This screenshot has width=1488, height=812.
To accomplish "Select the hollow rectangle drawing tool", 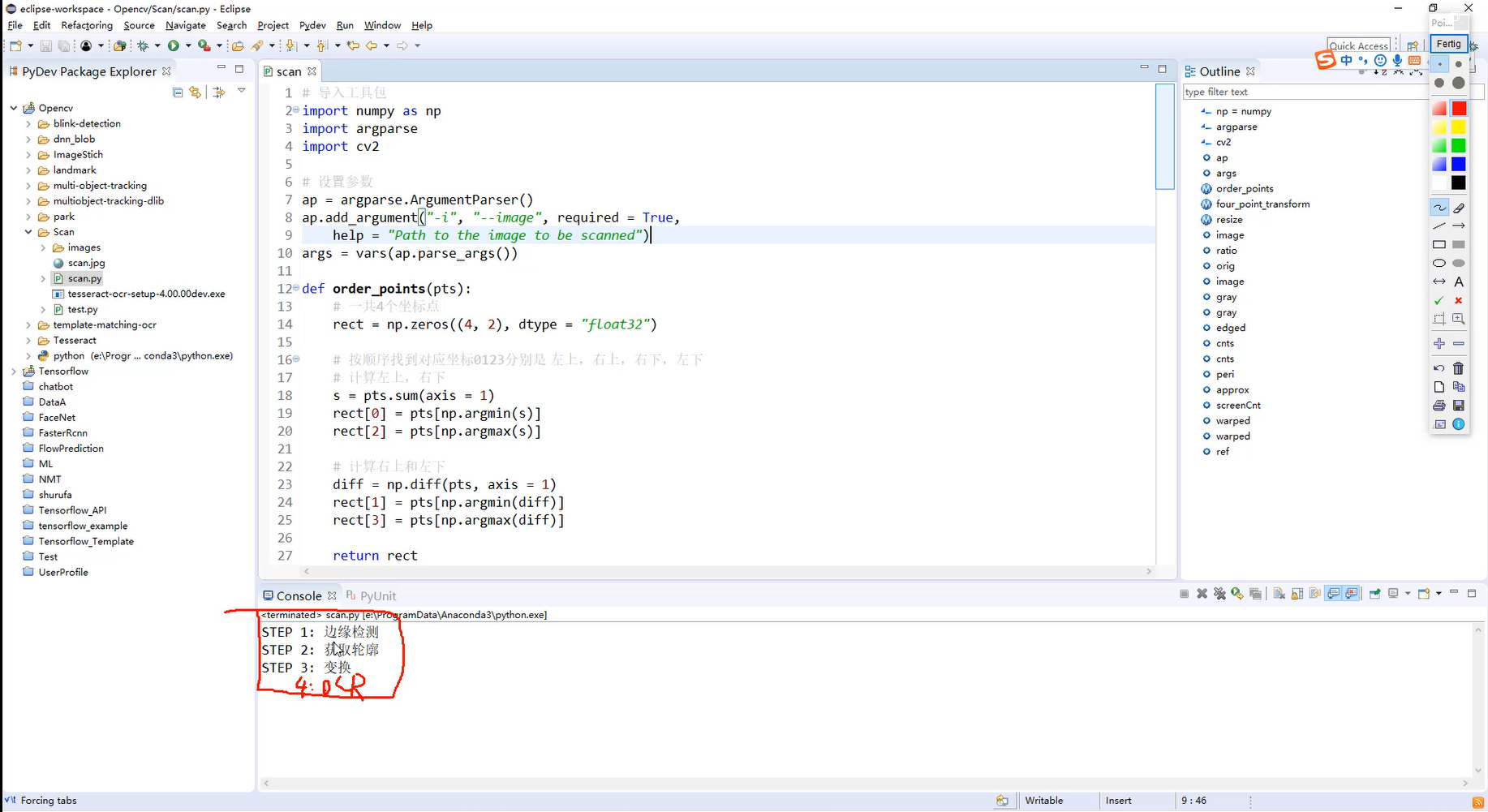I will tap(1439, 244).
